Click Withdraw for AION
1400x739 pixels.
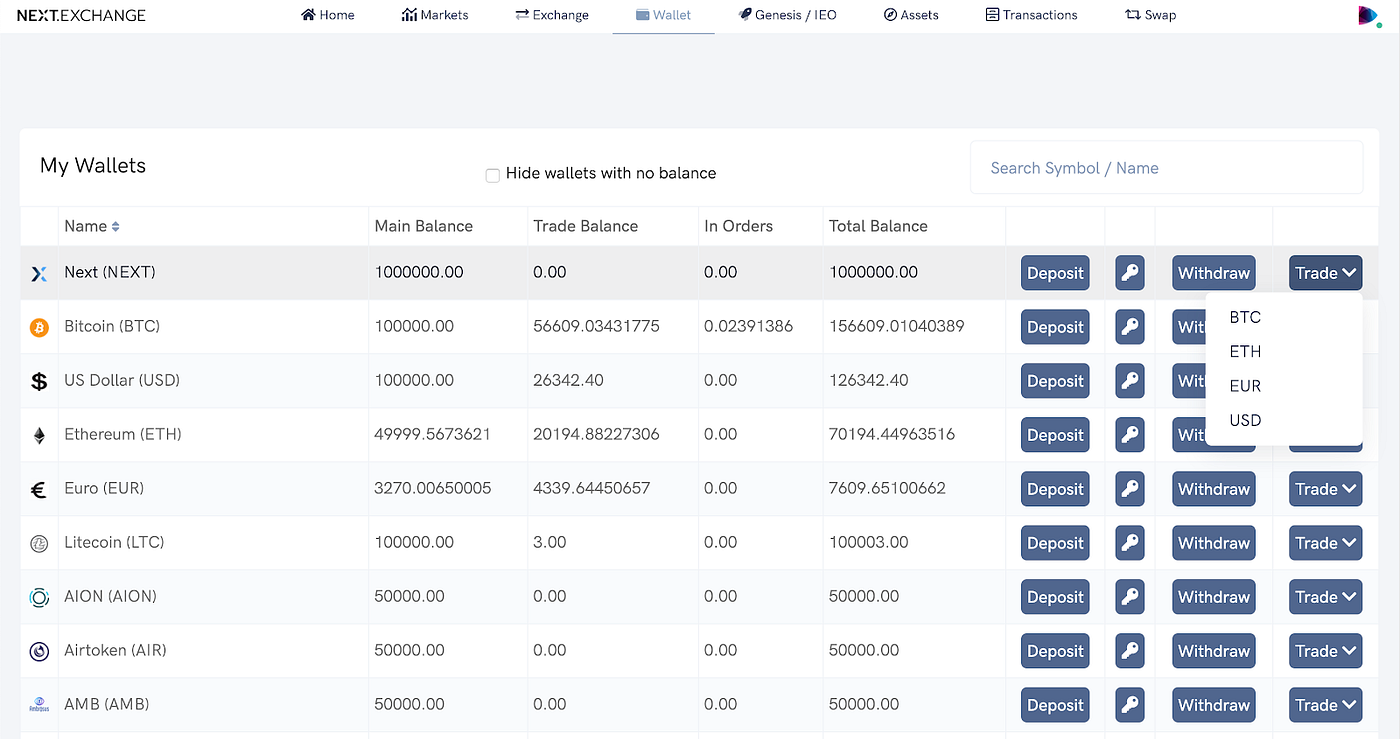point(1214,597)
